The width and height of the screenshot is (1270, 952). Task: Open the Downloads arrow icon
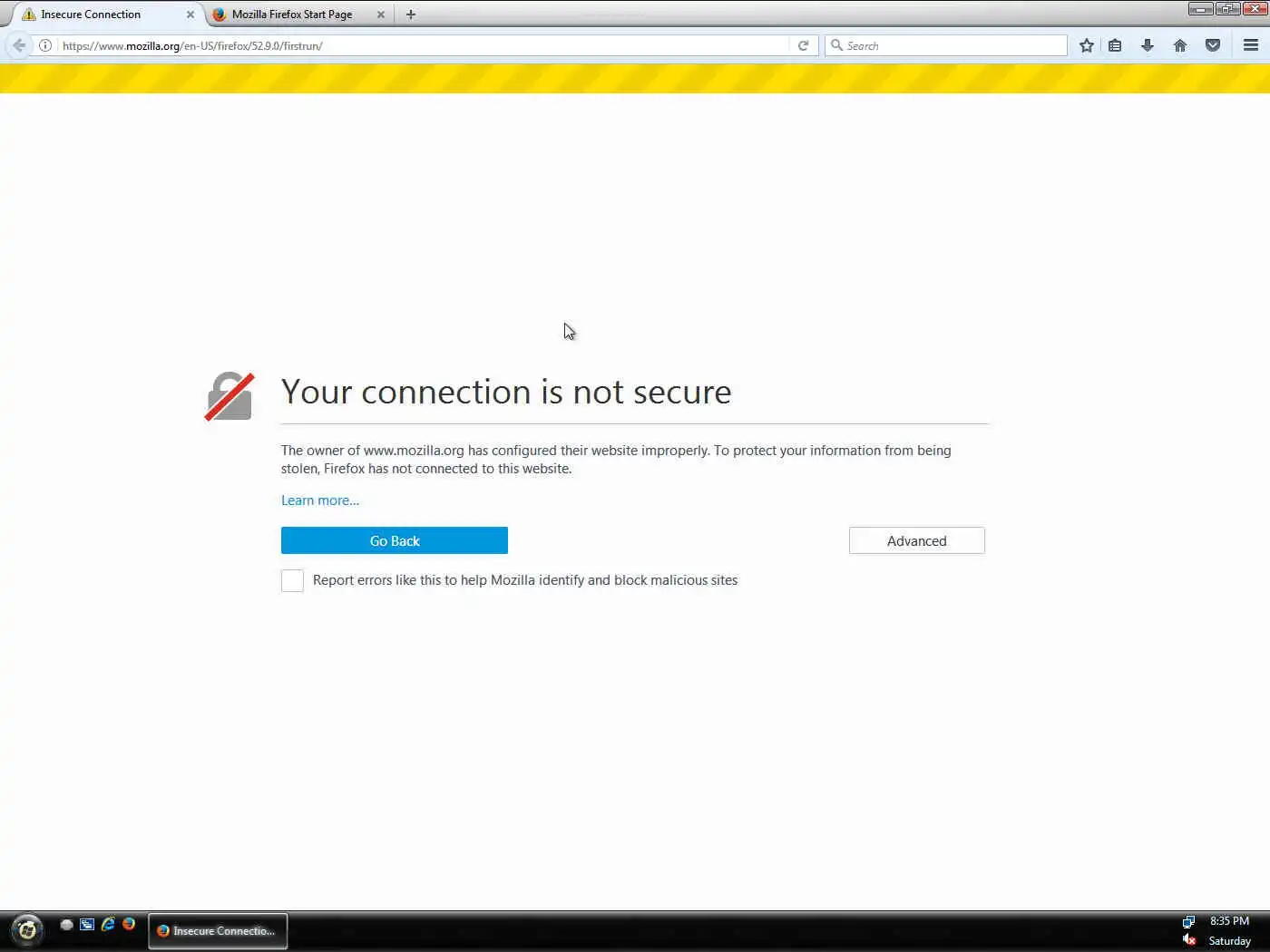[x=1148, y=45]
